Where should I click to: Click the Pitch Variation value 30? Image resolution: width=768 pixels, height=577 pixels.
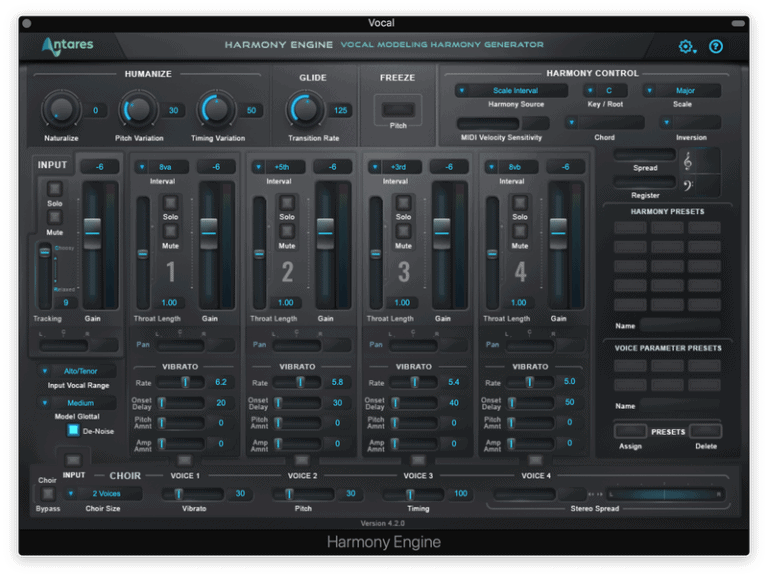click(173, 110)
